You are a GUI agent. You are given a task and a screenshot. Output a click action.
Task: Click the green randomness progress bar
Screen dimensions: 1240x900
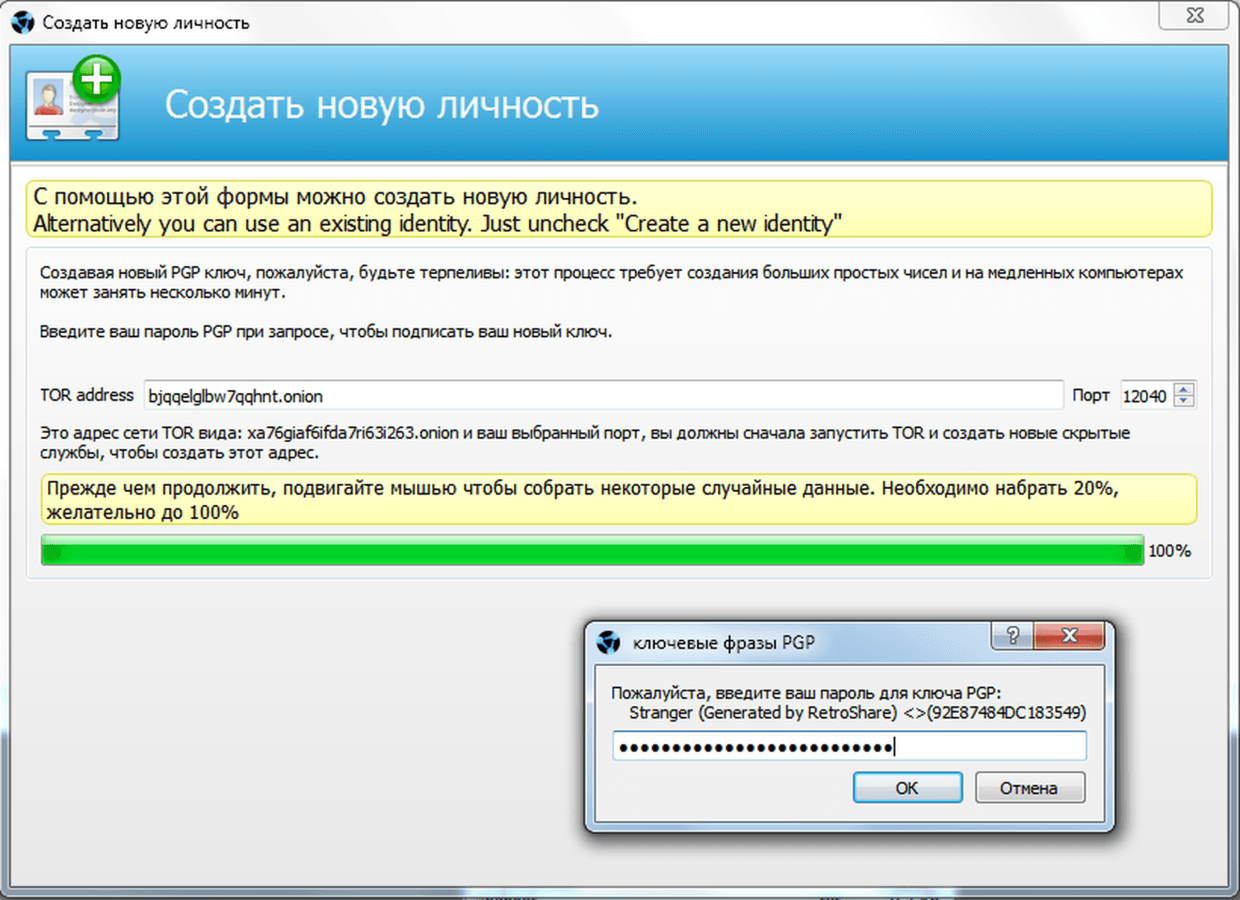(x=591, y=551)
